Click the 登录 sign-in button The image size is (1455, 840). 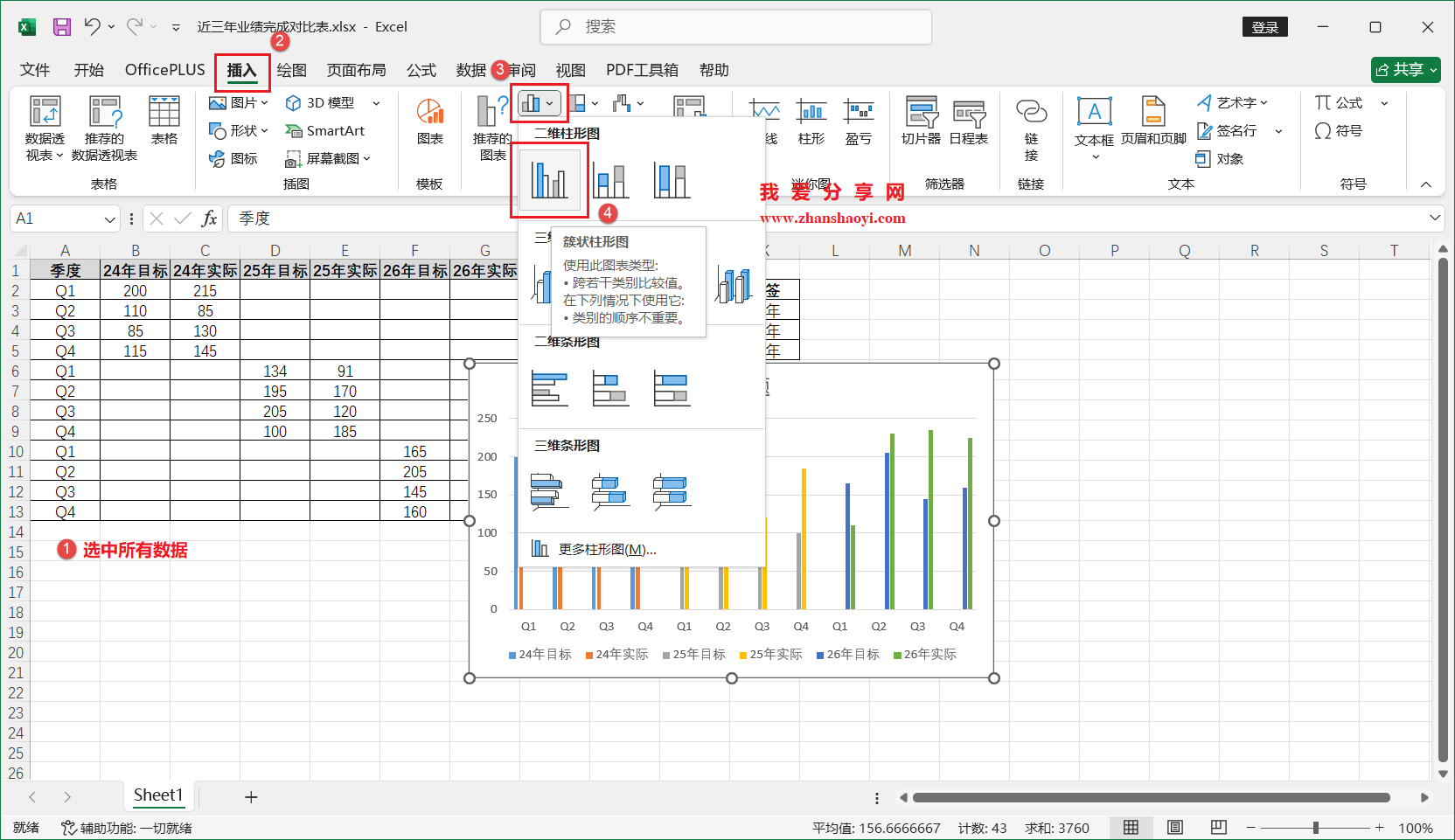[x=1265, y=27]
